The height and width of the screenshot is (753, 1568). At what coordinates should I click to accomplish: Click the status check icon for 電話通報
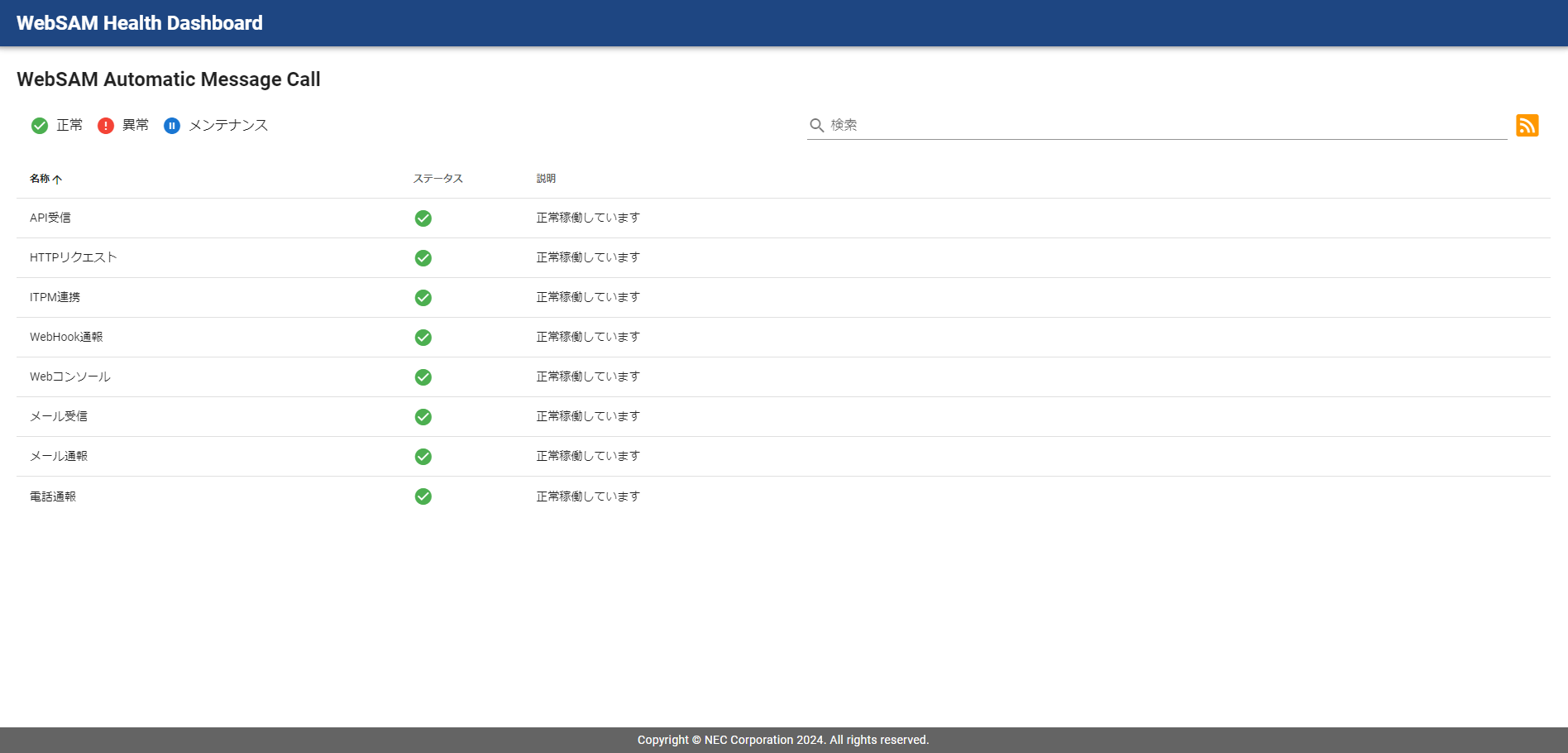pyautogui.click(x=423, y=496)
